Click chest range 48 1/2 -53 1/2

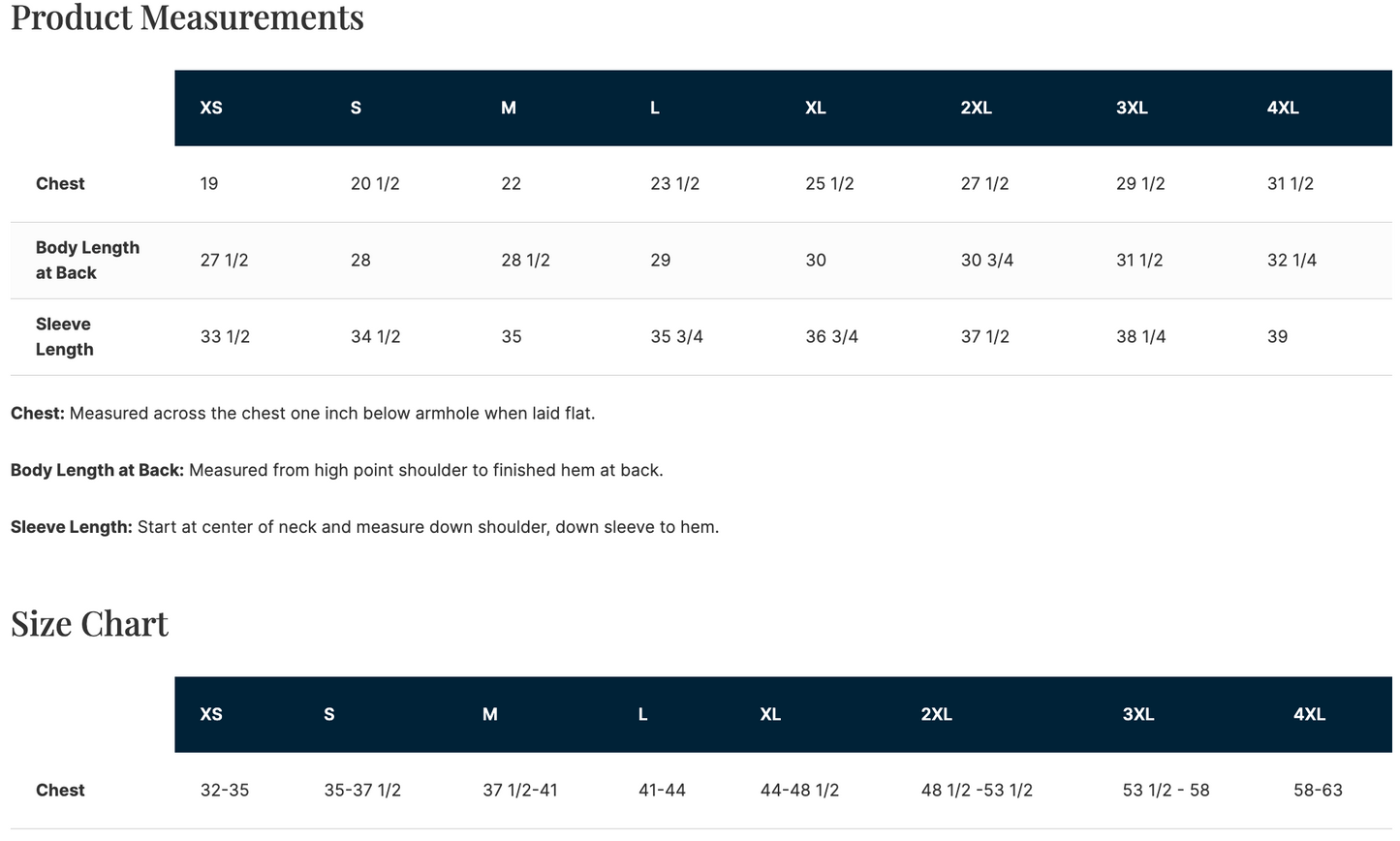977,790
